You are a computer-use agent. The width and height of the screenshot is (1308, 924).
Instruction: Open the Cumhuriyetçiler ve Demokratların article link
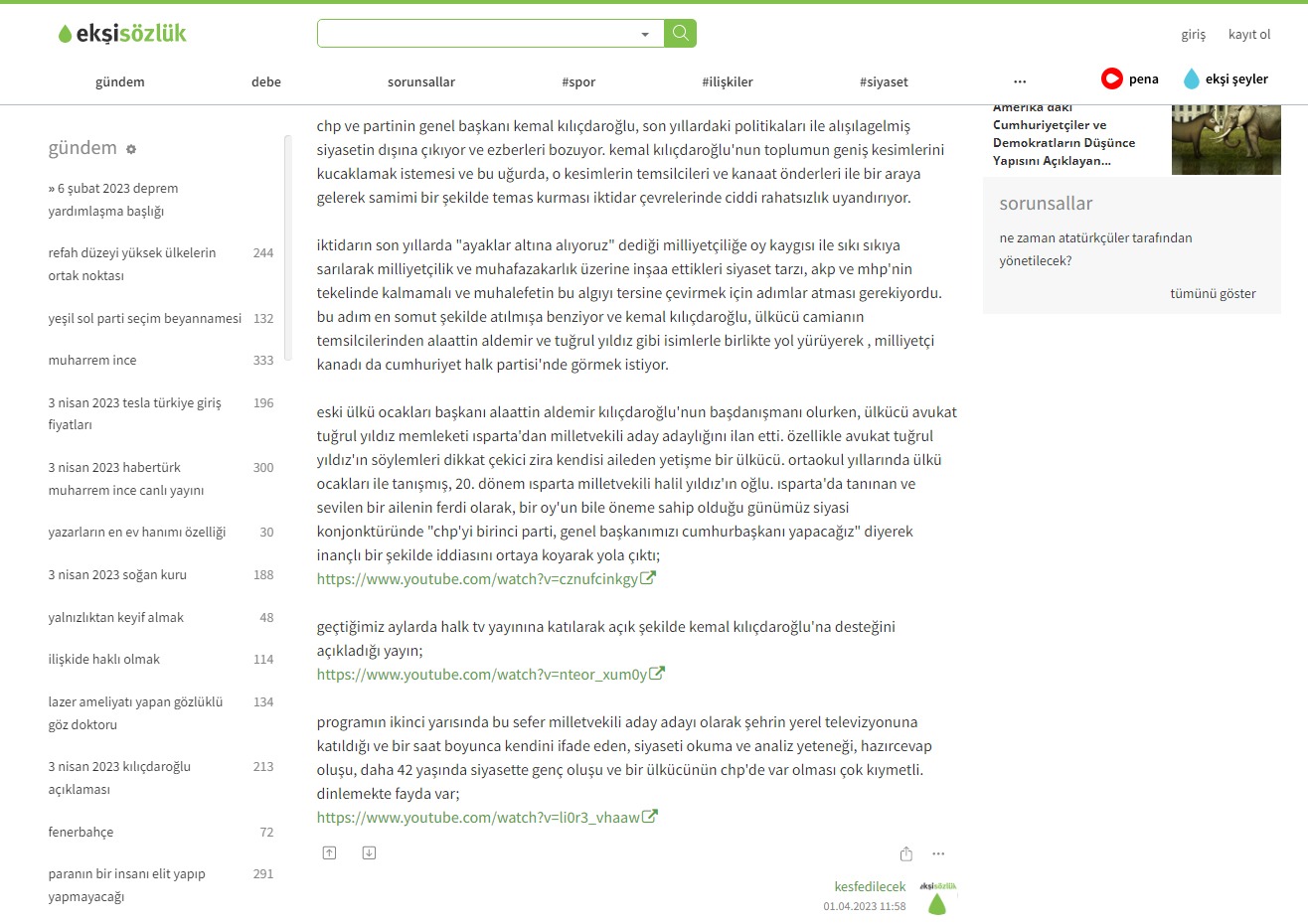[x=1063, y=135]
